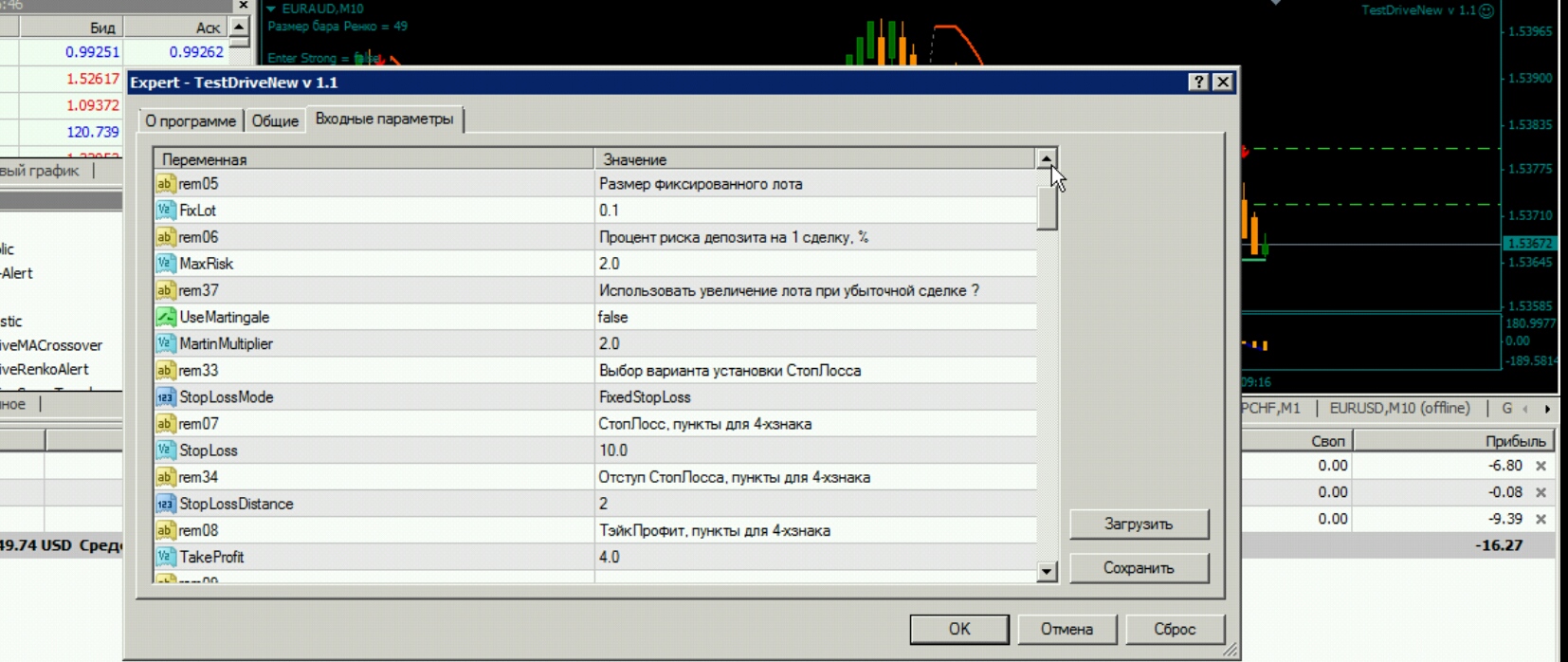This screenshot has height=662, width=1568.
Task: Click the string icon beside rem05
Action: (x=165, y=184)
